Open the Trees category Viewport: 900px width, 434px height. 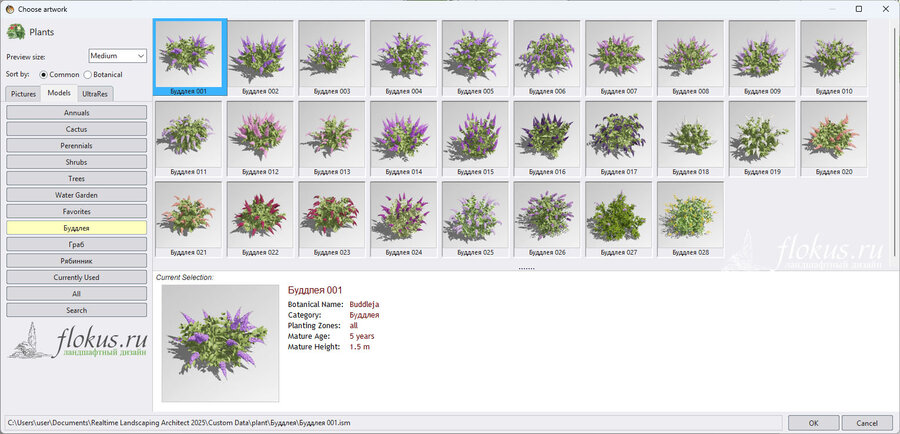pos(76,179)
